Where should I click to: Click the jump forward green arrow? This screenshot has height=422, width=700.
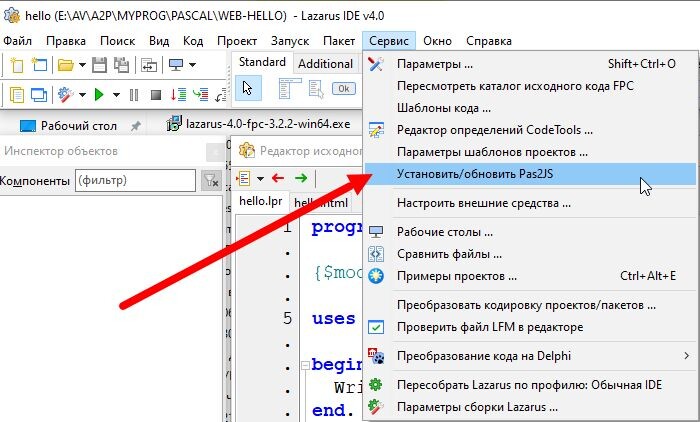(301, 179)
